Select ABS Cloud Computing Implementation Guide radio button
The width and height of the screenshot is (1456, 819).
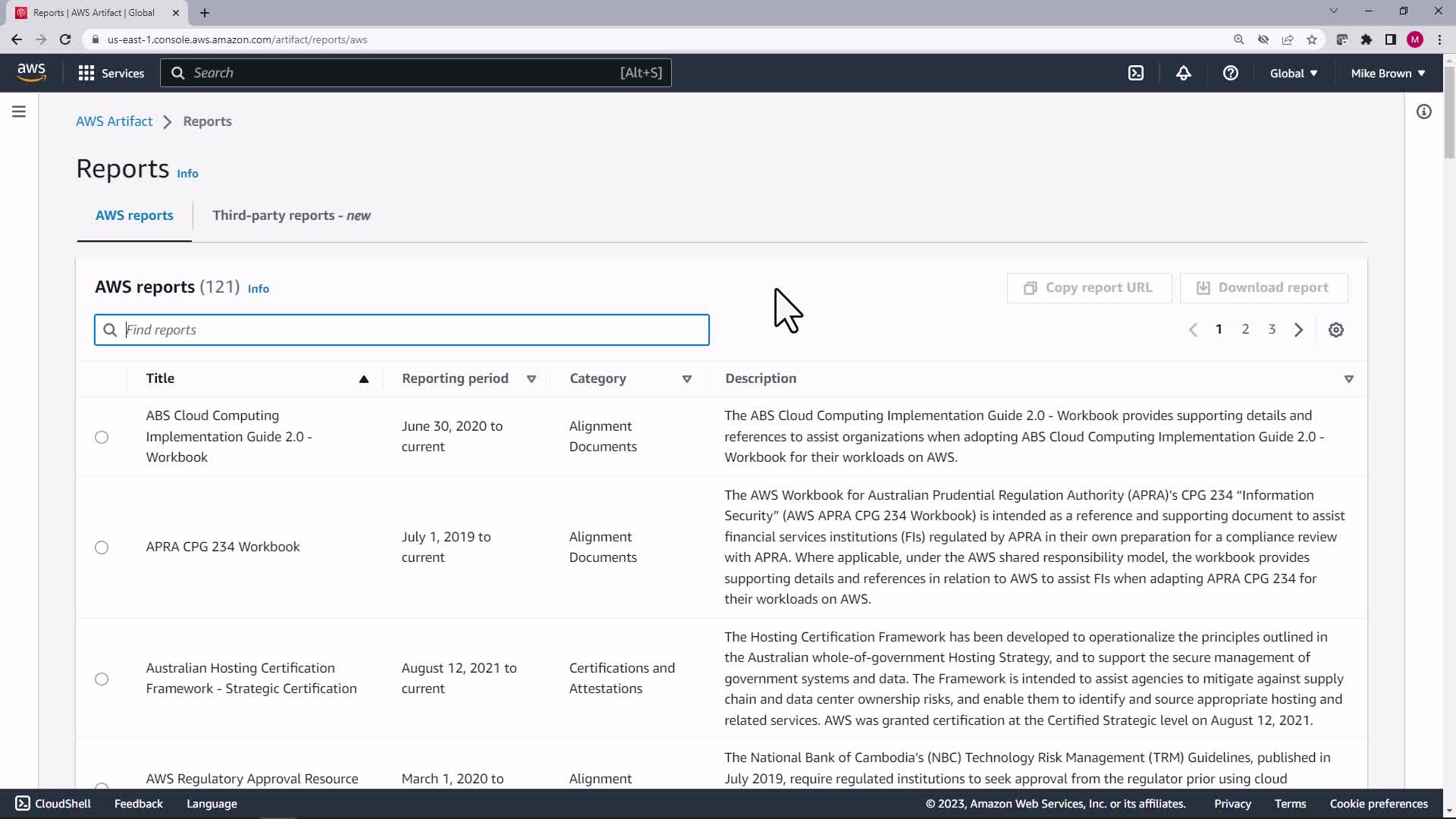102,437
